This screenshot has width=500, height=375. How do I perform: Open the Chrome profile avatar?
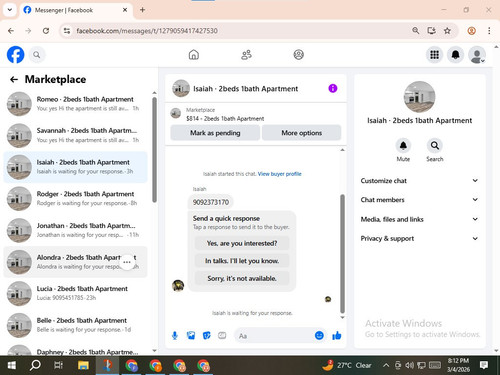(x=471, y=31)
